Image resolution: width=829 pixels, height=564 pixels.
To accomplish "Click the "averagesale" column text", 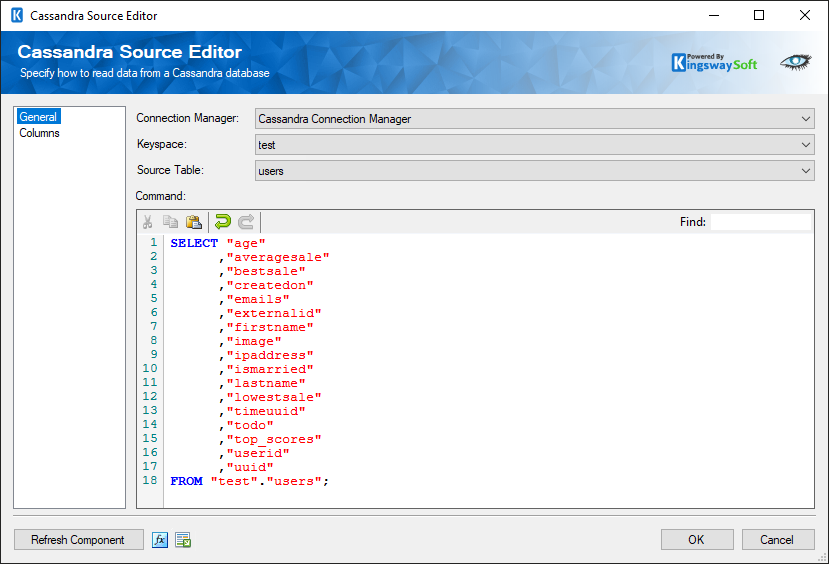I will (278, 257).
